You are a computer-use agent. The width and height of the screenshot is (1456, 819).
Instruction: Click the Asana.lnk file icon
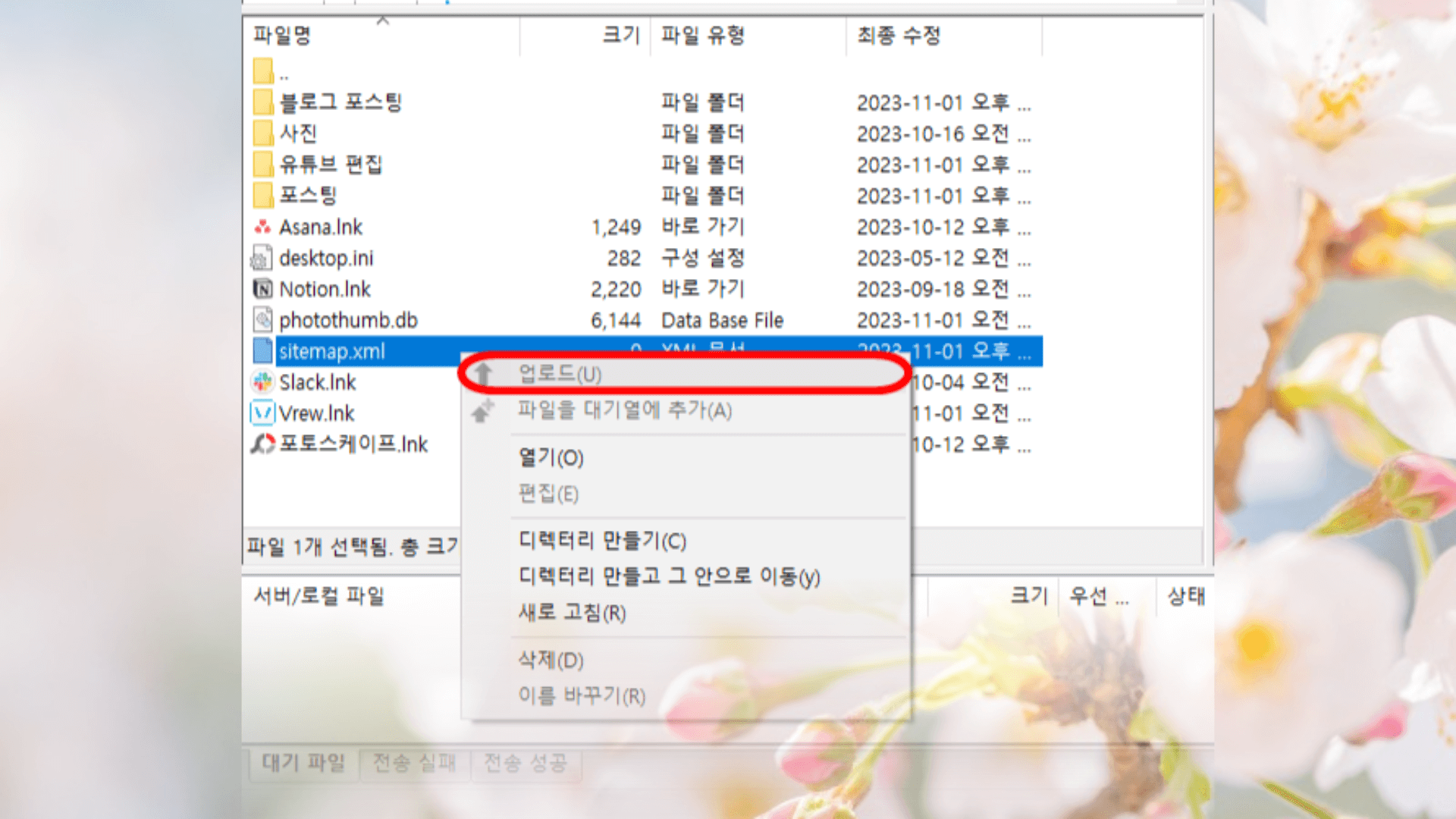pyautogui.click(x=262, y=227)
